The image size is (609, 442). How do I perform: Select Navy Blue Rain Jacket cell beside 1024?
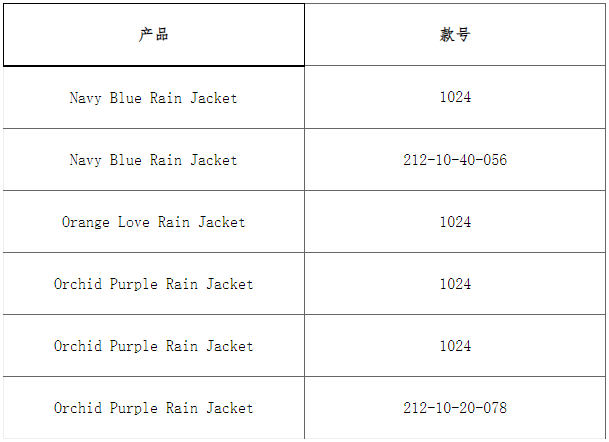[154, 98]
